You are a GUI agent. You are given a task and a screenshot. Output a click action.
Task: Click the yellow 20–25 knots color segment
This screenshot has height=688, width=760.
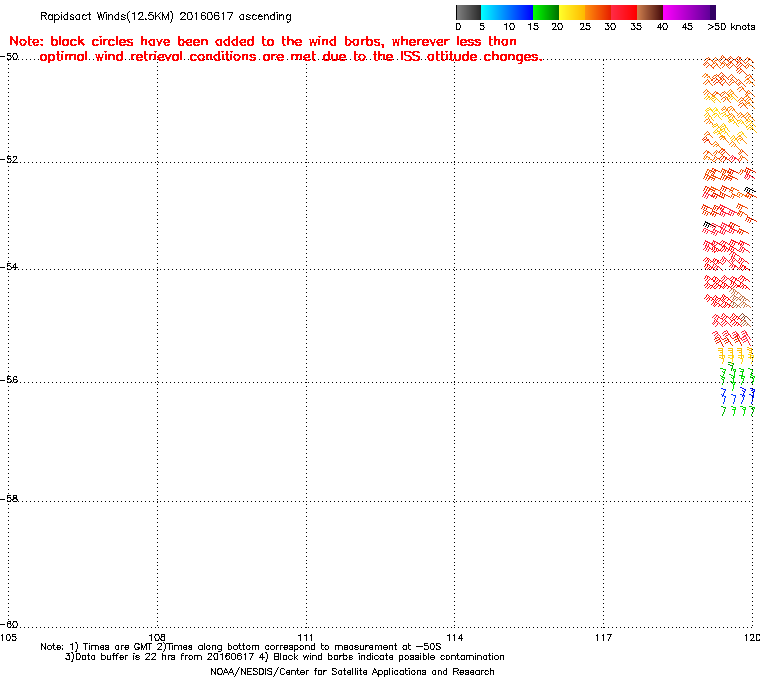pyautogui.click(x=572, y=12)
